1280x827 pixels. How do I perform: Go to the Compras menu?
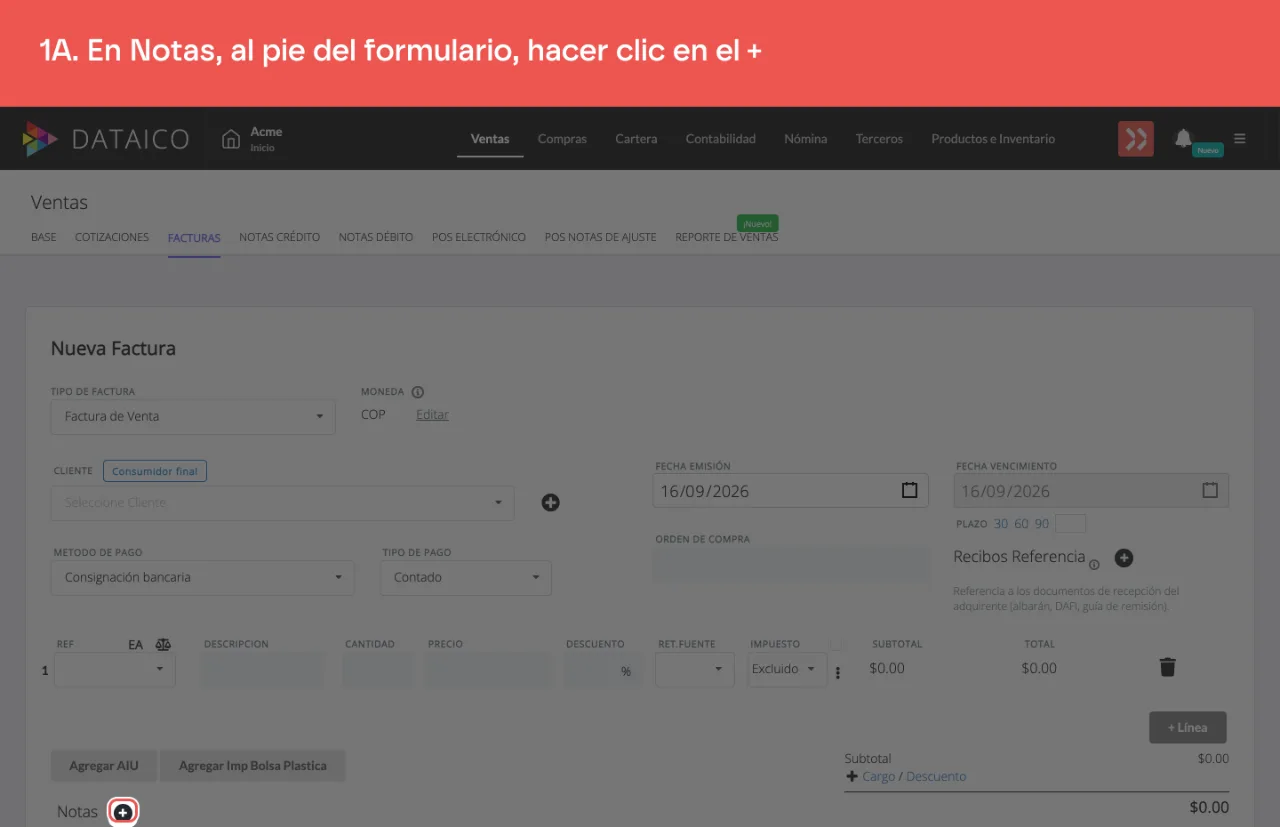[x=562, y=139]
